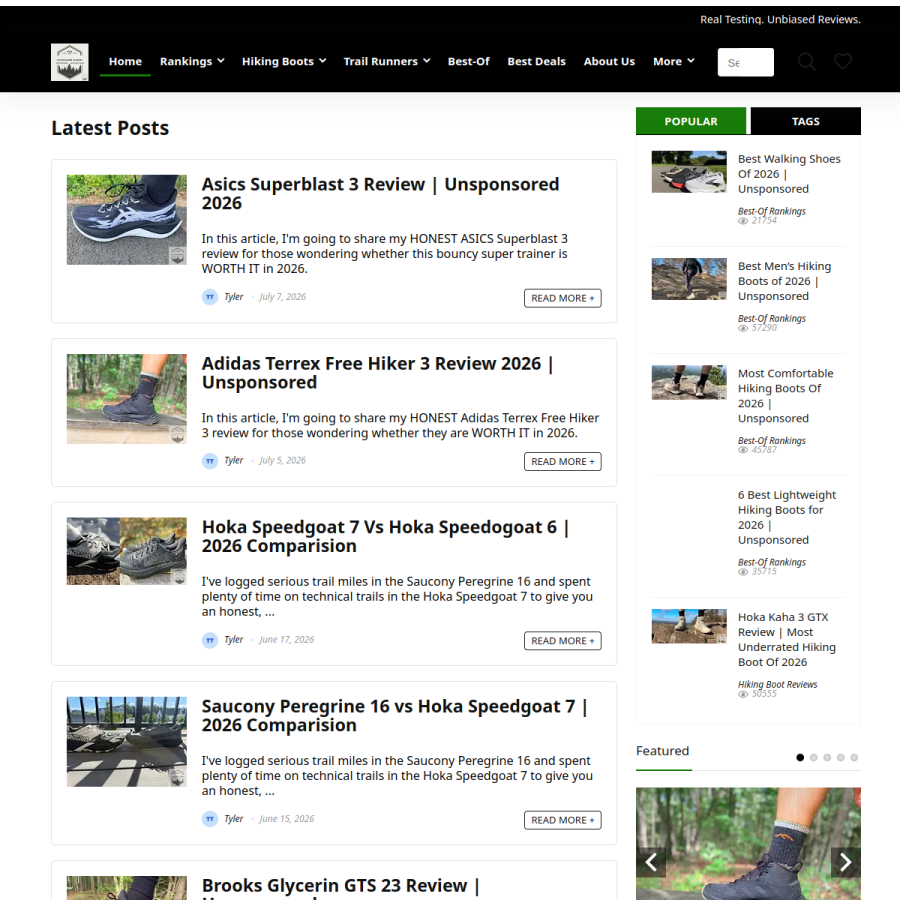The width and height of the screenshot is (900, 900).
Task: Click author Tyler on June 17 post
Action: click(234, 639)
